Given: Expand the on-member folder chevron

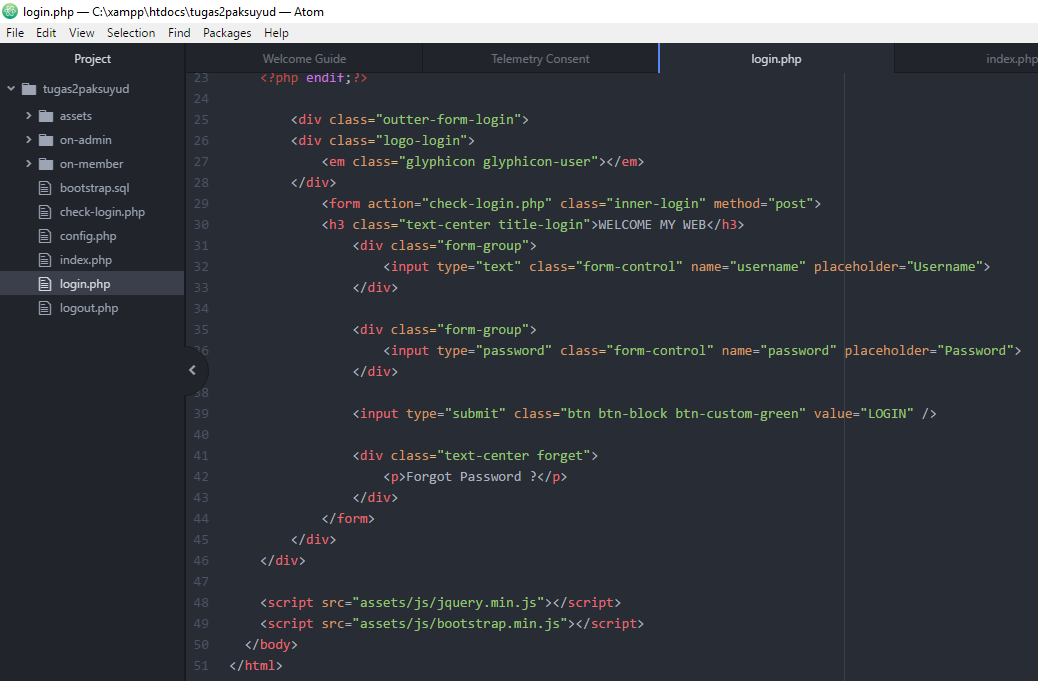Looking at the screenshot, I should click(x=28, y=163).
